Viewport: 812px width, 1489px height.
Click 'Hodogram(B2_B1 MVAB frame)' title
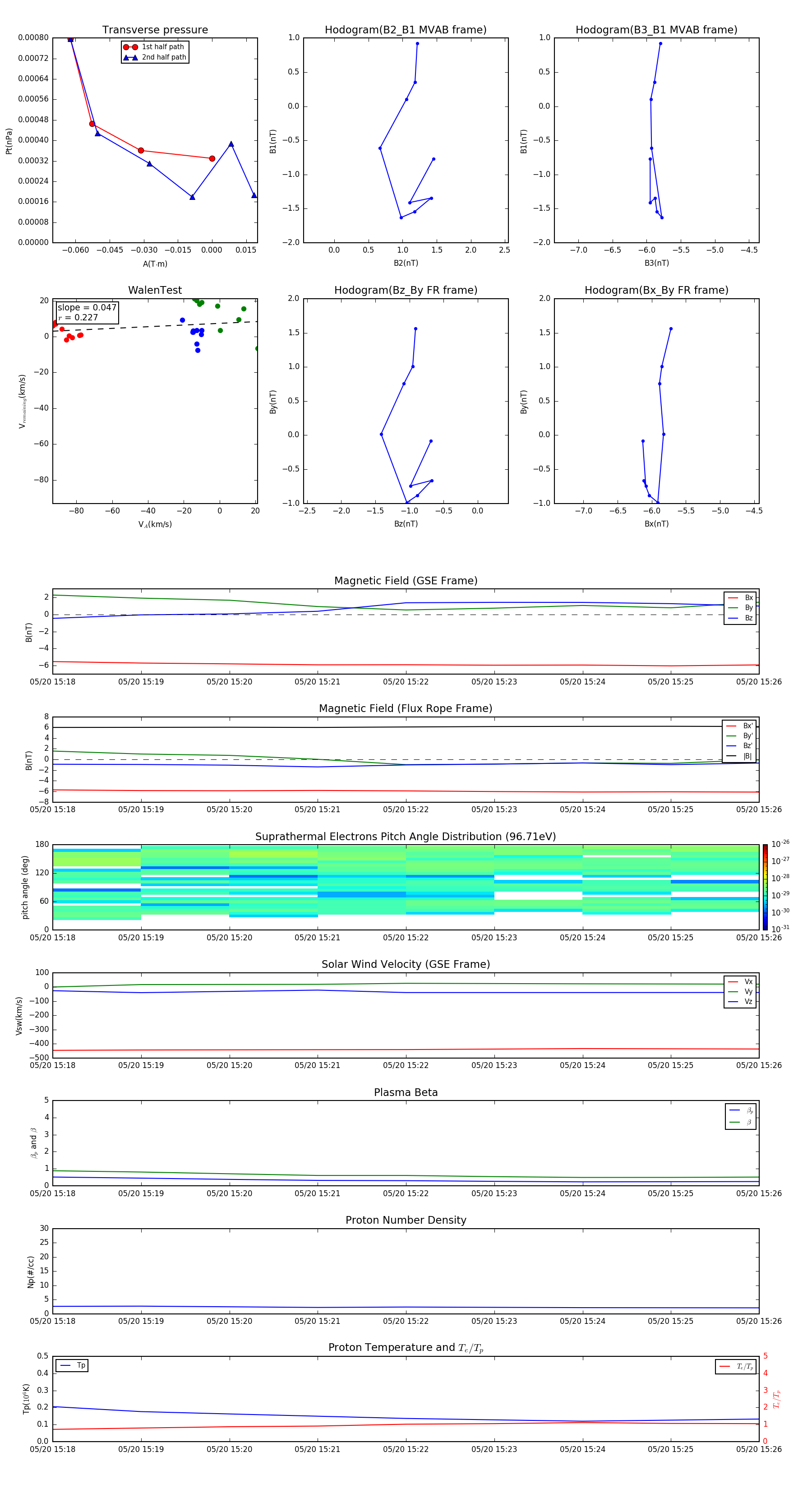406,30
